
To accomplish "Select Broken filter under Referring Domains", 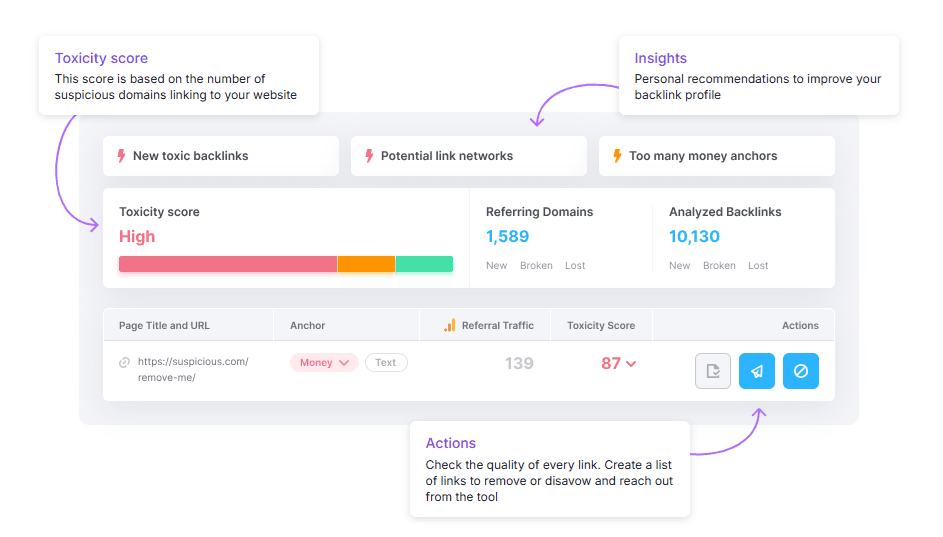I will (536, 266).
